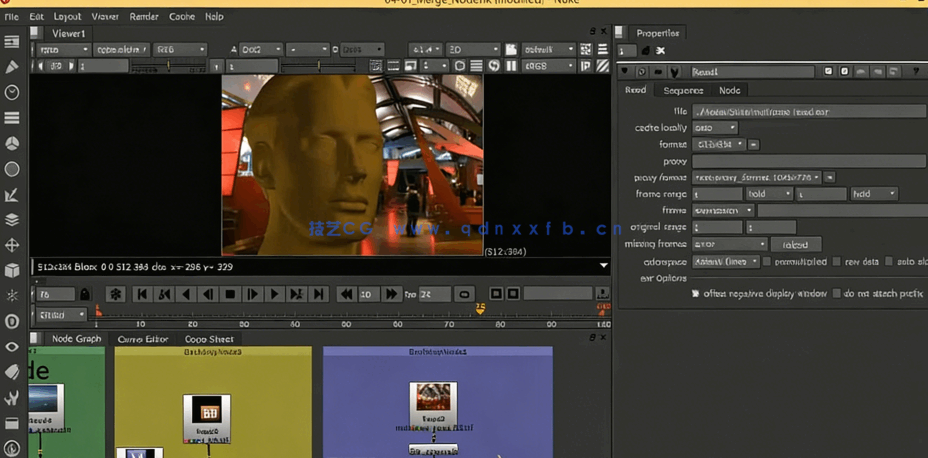
Task: Open the sRGB viewer process dropdown
Action: (x=548, y=66)
